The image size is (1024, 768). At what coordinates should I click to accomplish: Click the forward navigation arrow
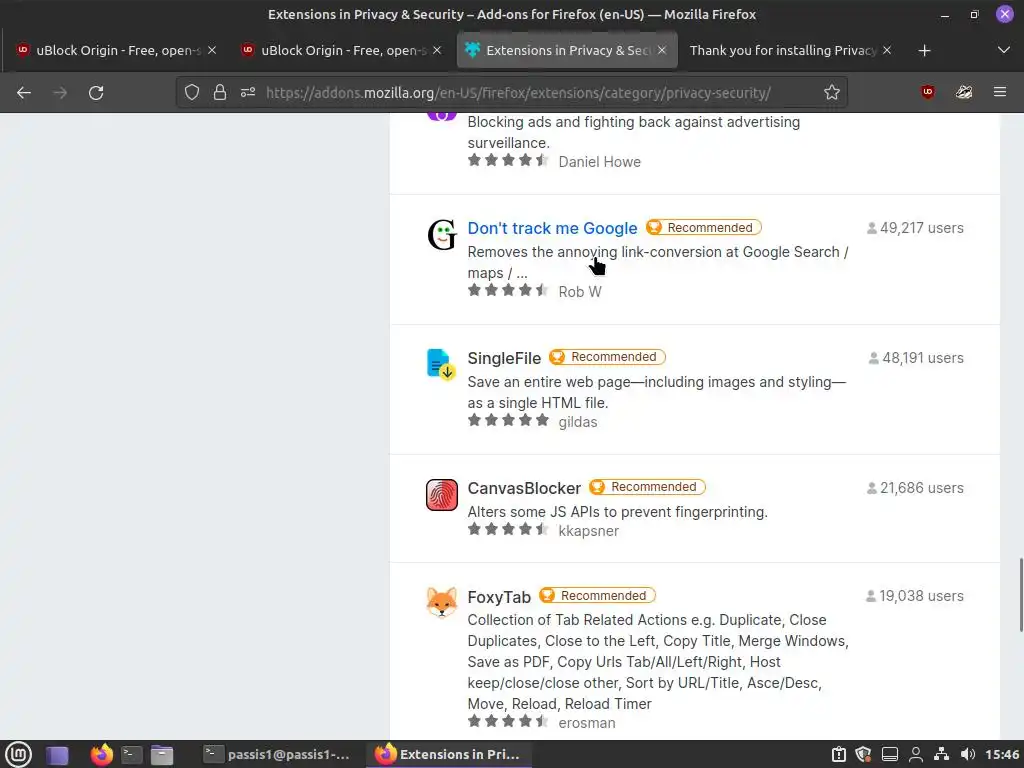click(60, 93)
